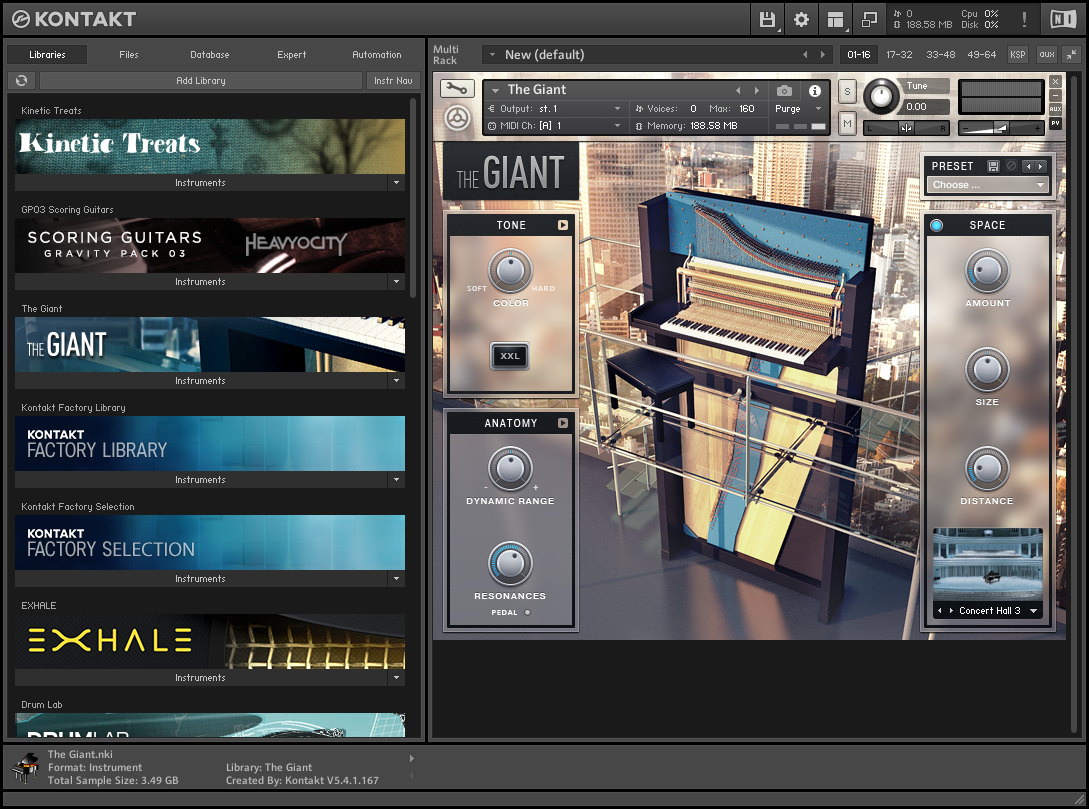1089x809 pixels.
Task: Switch to the Libraries tab
Action: (47, 54)
